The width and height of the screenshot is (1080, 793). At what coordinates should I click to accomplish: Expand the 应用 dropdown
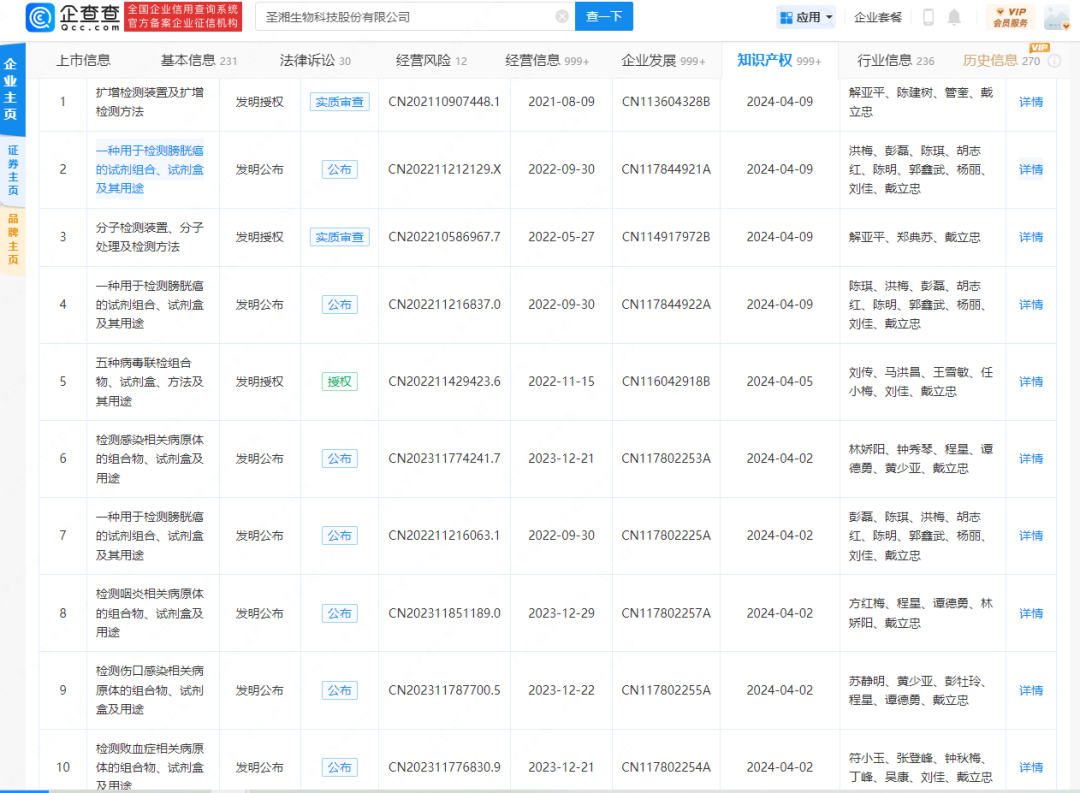[x=806, y=17]
